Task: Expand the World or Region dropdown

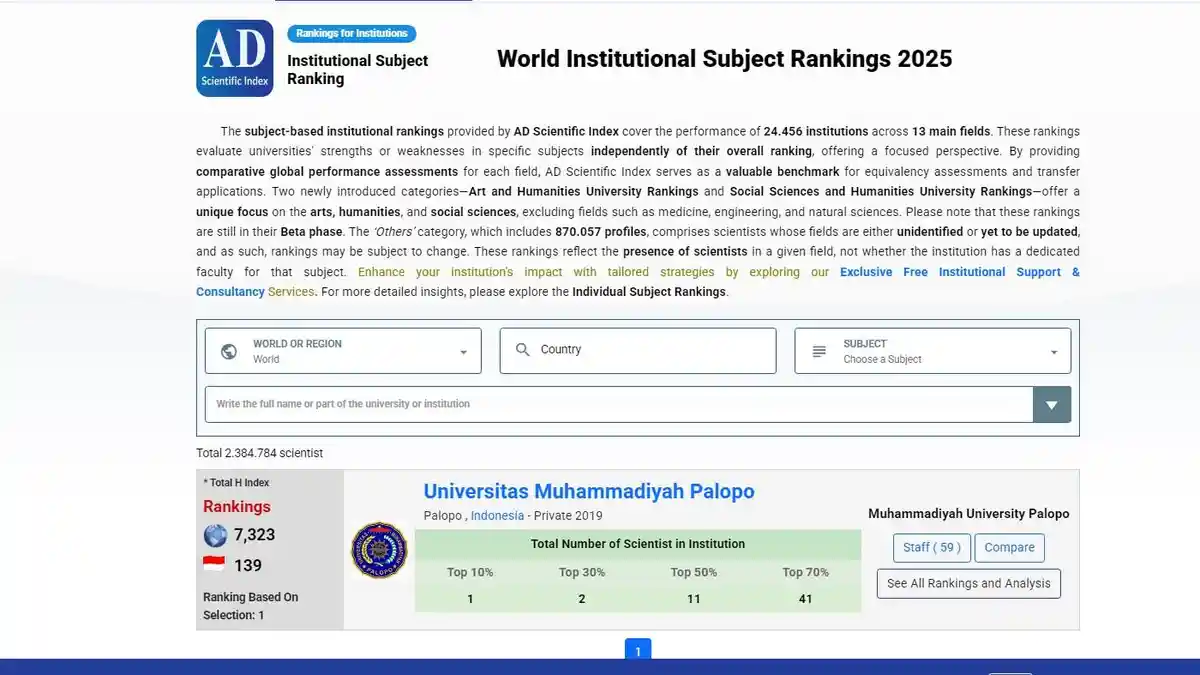Action: pos(463,352)
